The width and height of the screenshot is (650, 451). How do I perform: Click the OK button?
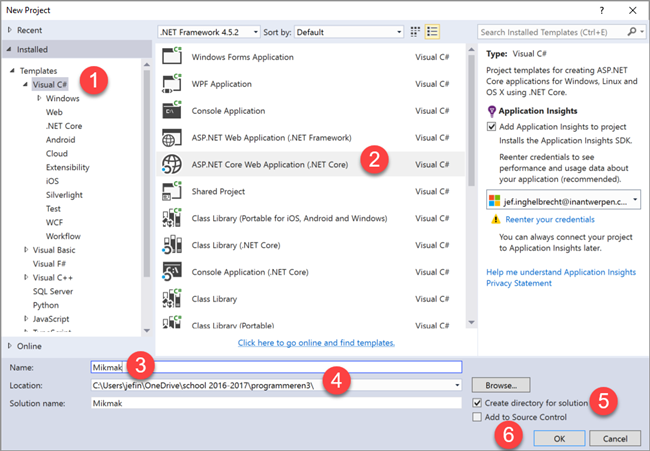click(x=559, y=439)
